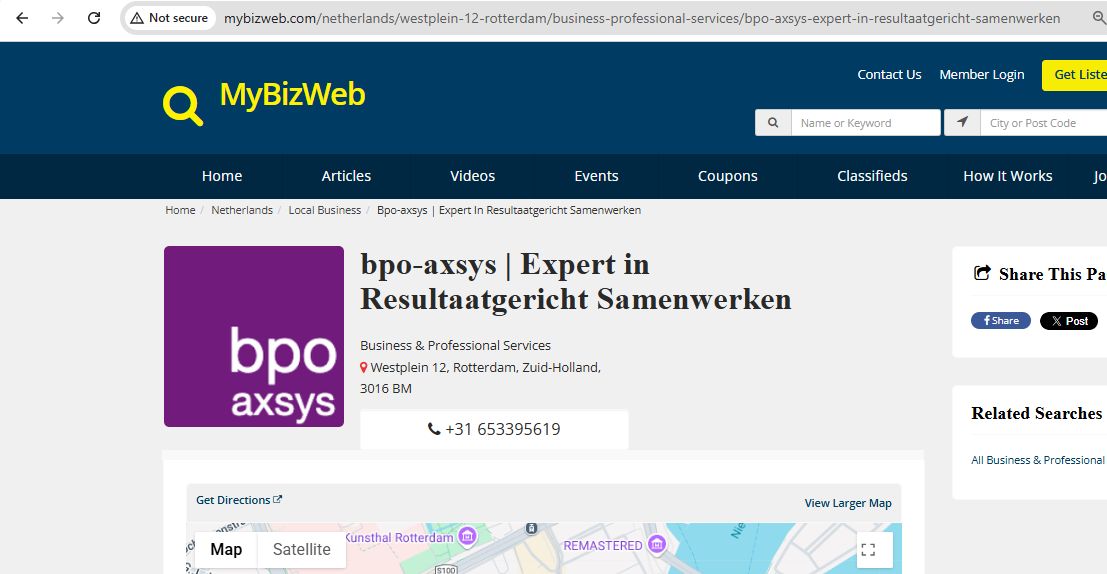This screenshot has height=574, width=1107.
Task: Focus the City or Post Code field
Action: pyautogui.click(x=1043, y=122)
